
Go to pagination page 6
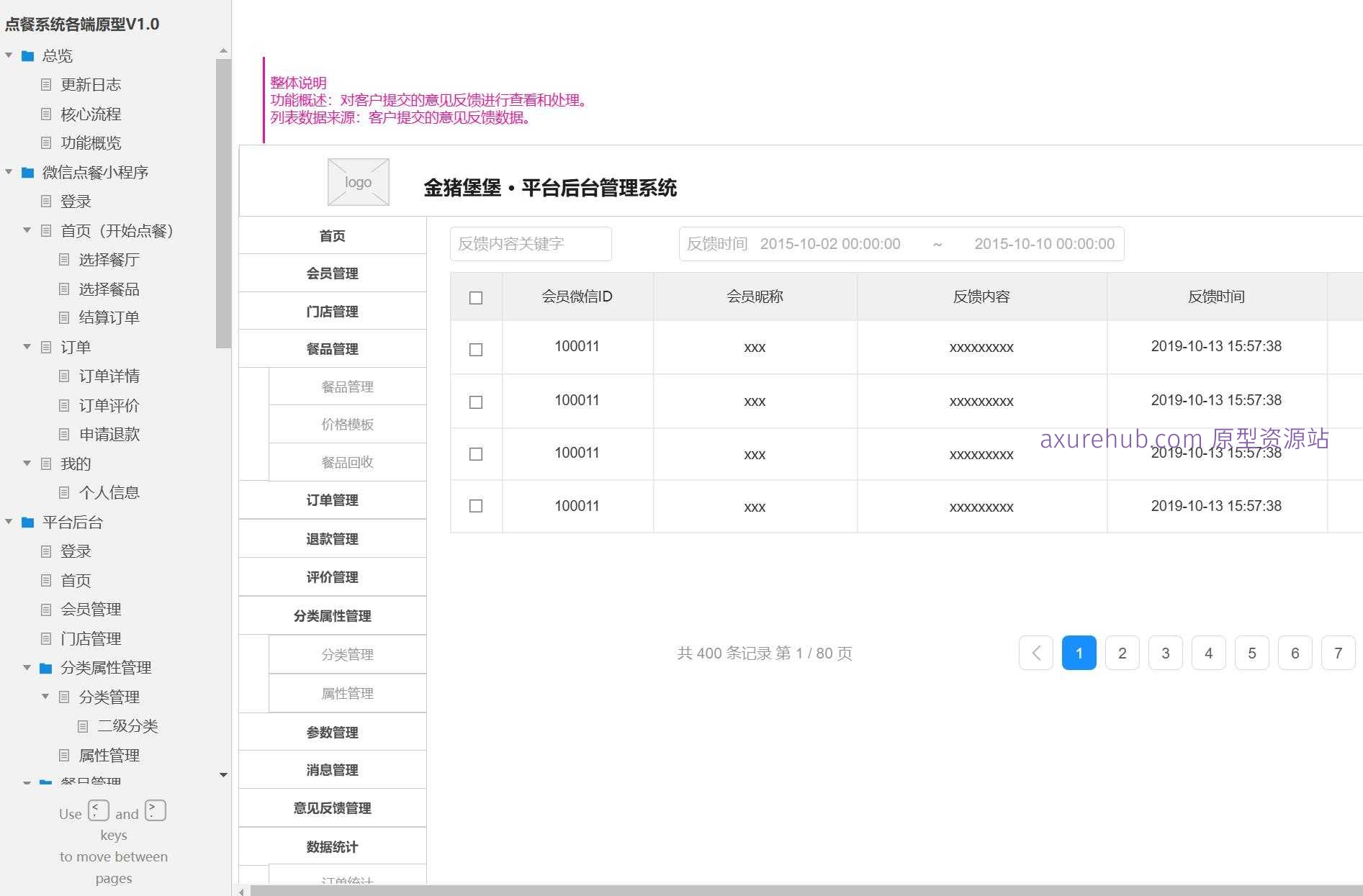[1295, 653]
